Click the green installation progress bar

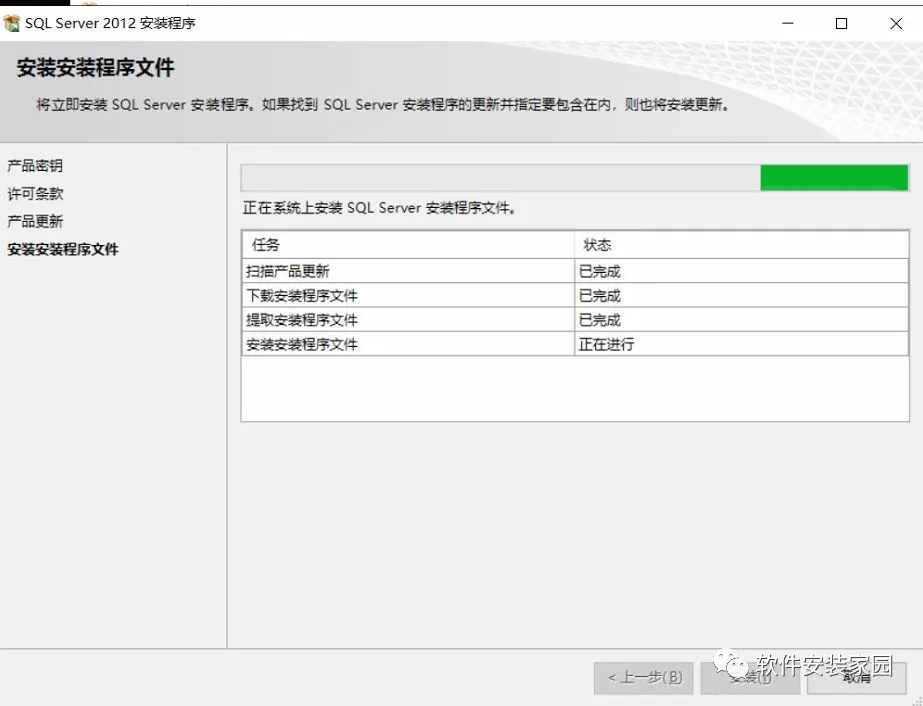[575, 178]
